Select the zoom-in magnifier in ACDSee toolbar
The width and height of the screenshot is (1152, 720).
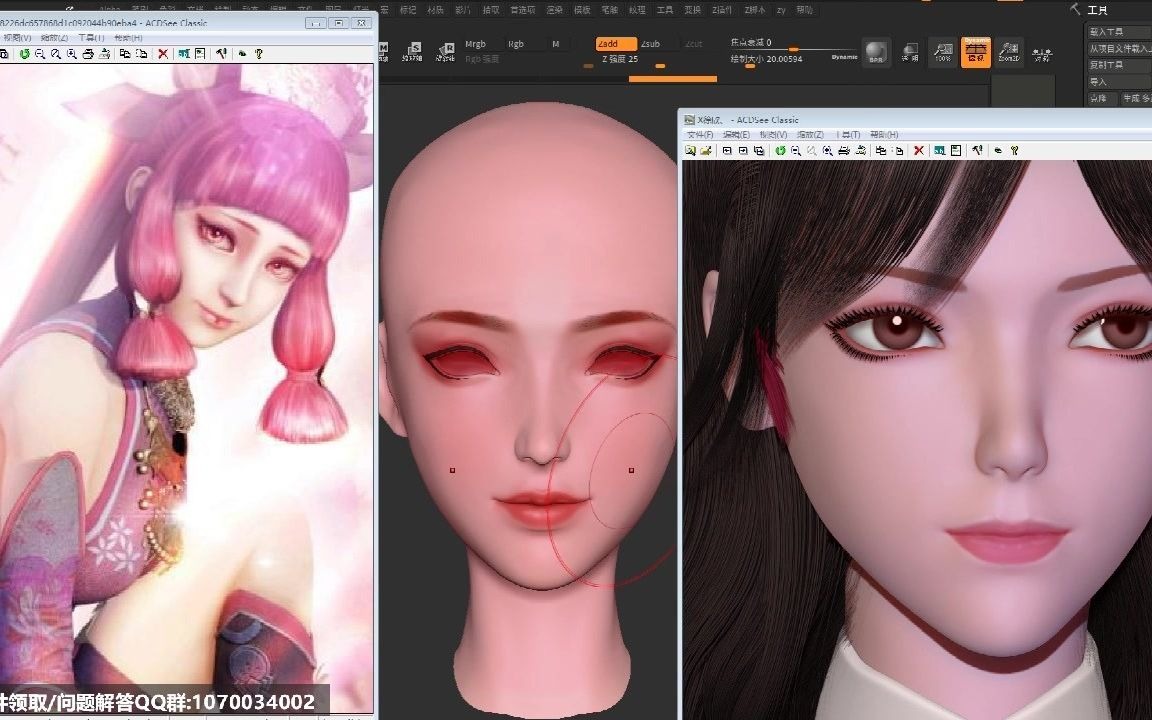[x=825, y=150]
